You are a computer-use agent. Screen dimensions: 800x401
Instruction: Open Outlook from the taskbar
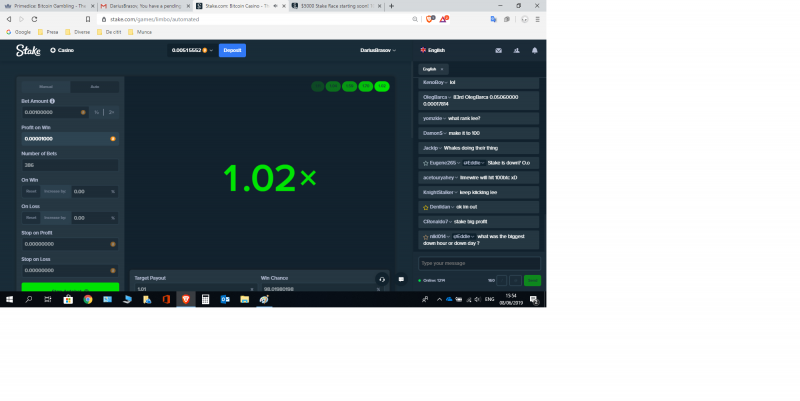point(224,299)
